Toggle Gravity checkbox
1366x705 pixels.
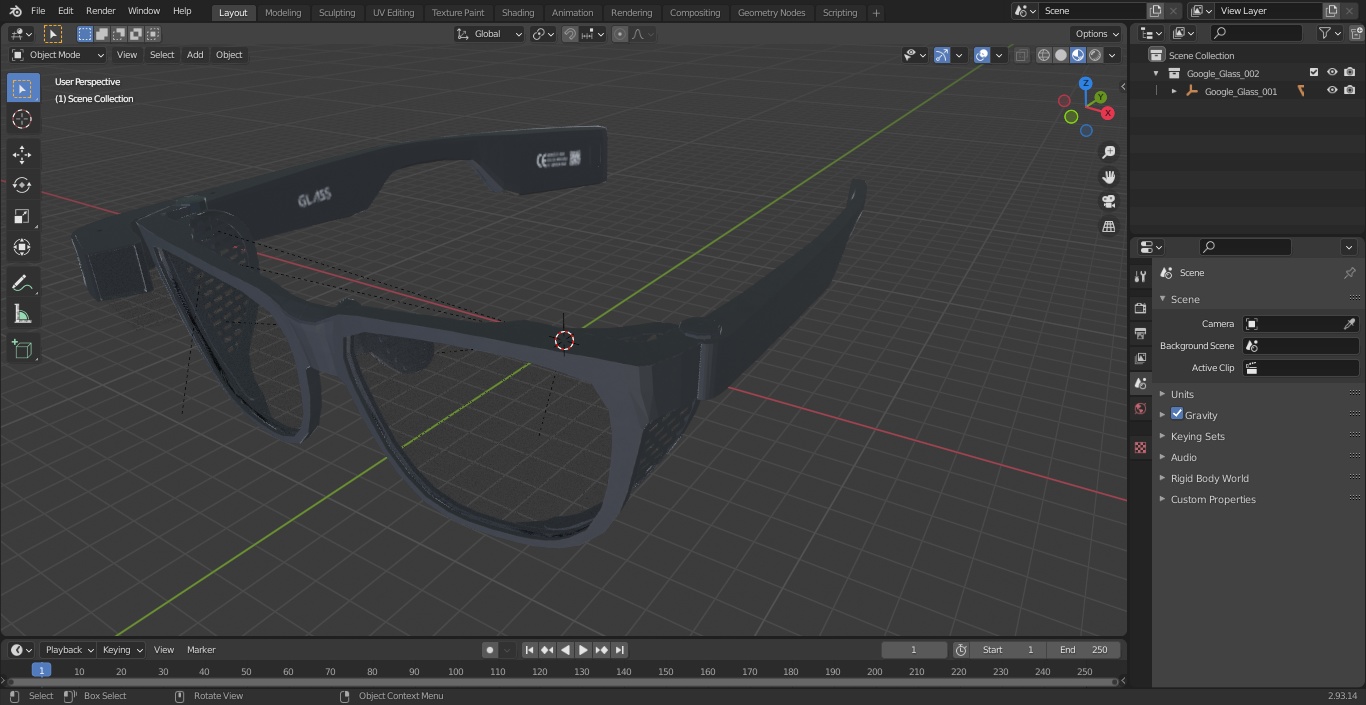tap(1177, 414)
